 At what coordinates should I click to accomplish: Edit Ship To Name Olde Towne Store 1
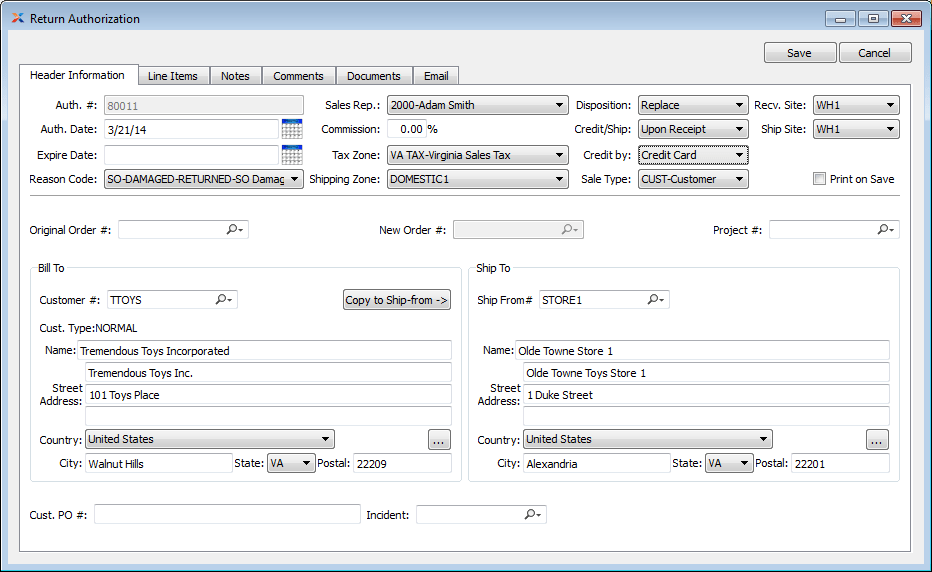(x=703, y=350)
